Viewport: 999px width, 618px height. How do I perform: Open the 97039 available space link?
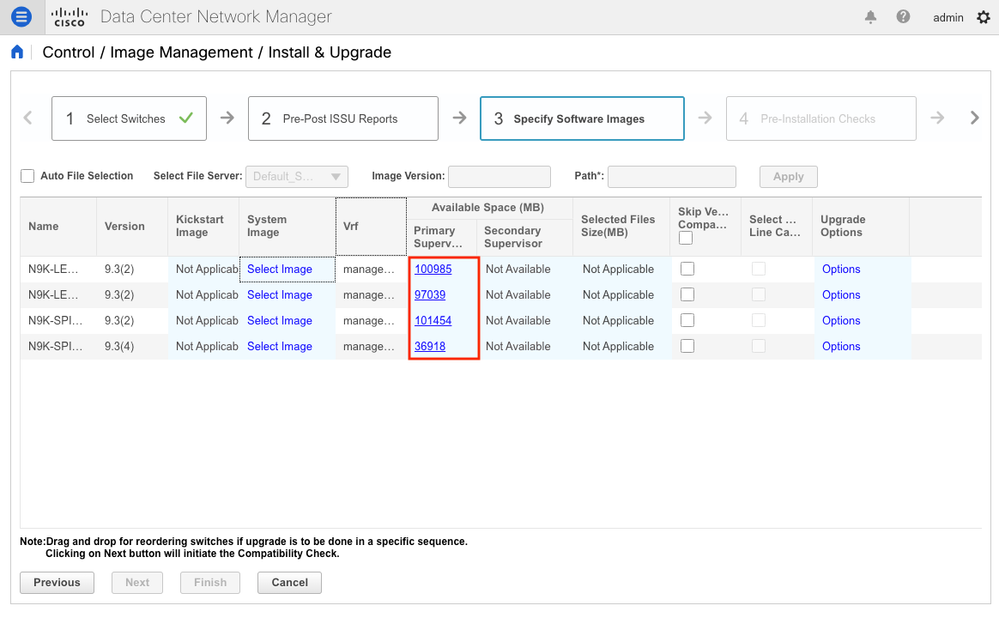click(x=430, y=295)
